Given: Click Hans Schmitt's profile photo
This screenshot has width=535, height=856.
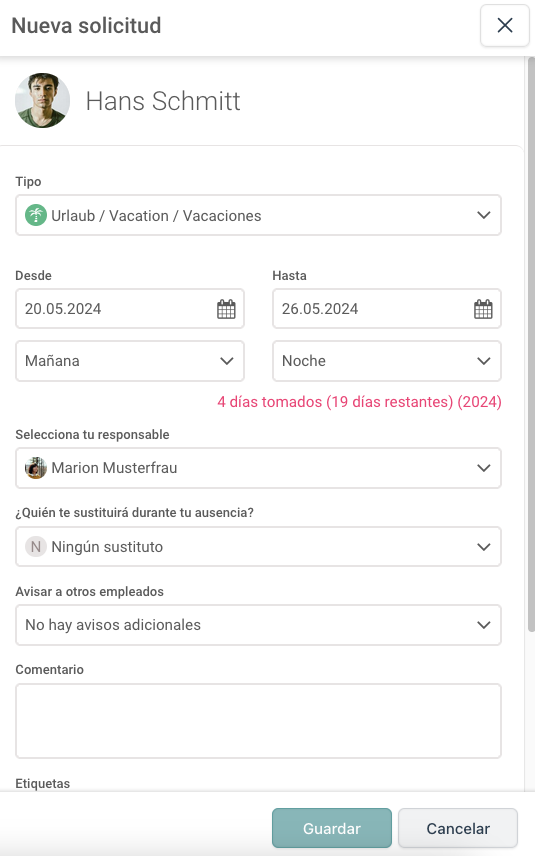Looking at the screenshot, I should 43,100.
